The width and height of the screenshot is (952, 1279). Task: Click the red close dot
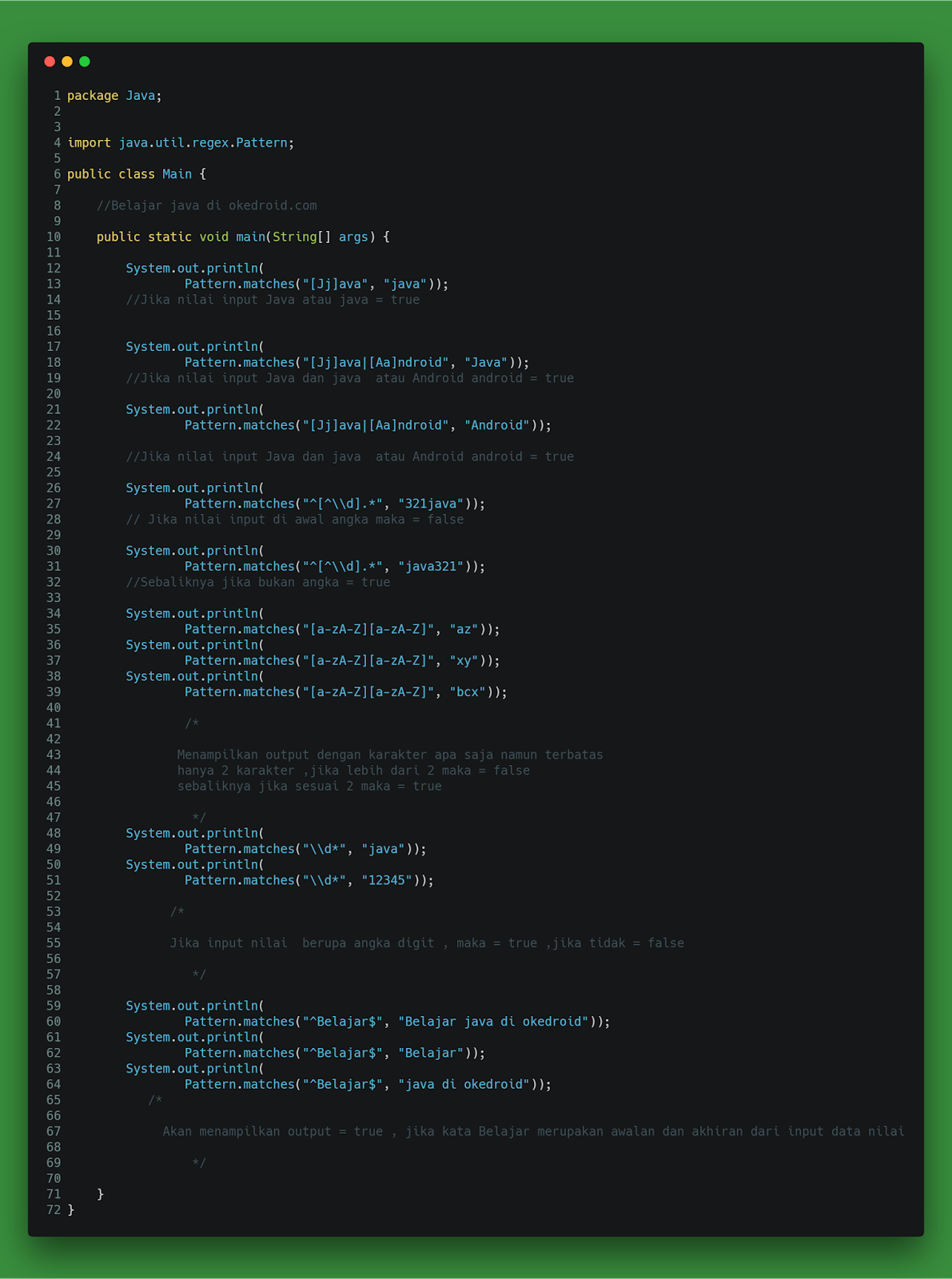click(x=50, y=62)
